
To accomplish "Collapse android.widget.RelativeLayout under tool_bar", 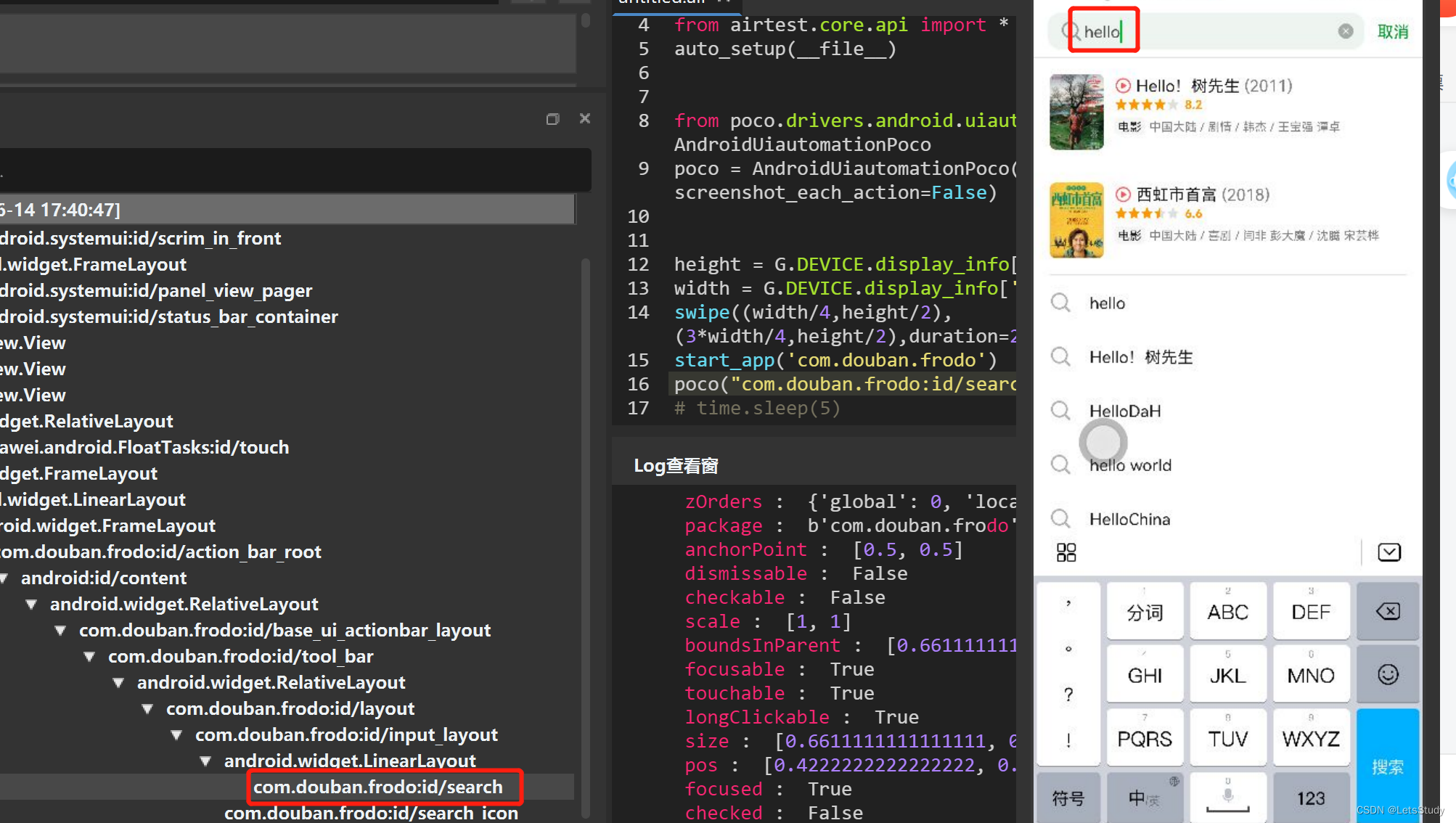I will (x=118, y=682).
